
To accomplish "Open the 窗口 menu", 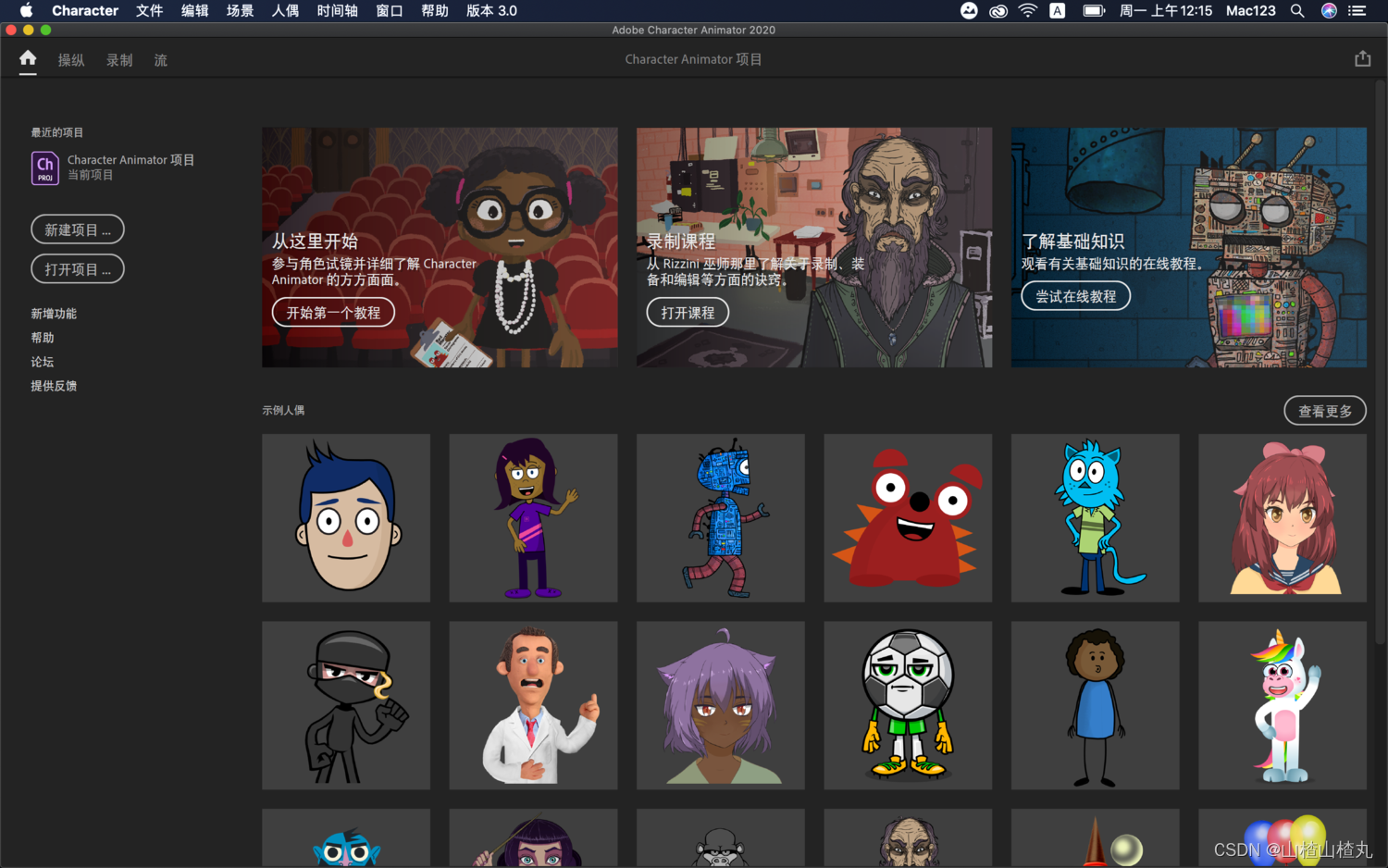I will coord(389,11).
